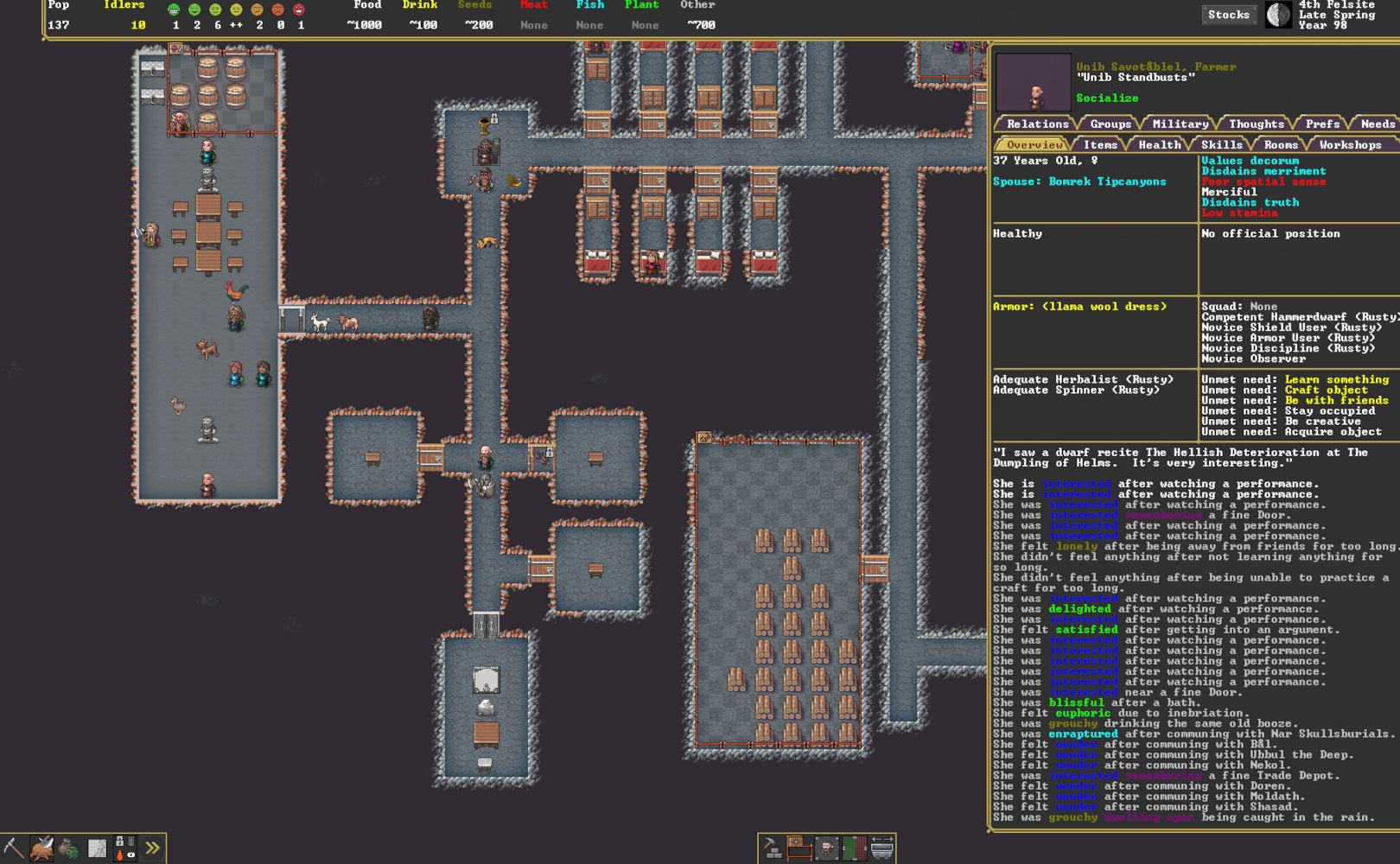Click the 'Craft object' unmet need
Image resolution: width=1400 pixels, height=864 pixels.
tap(1327, 390)
